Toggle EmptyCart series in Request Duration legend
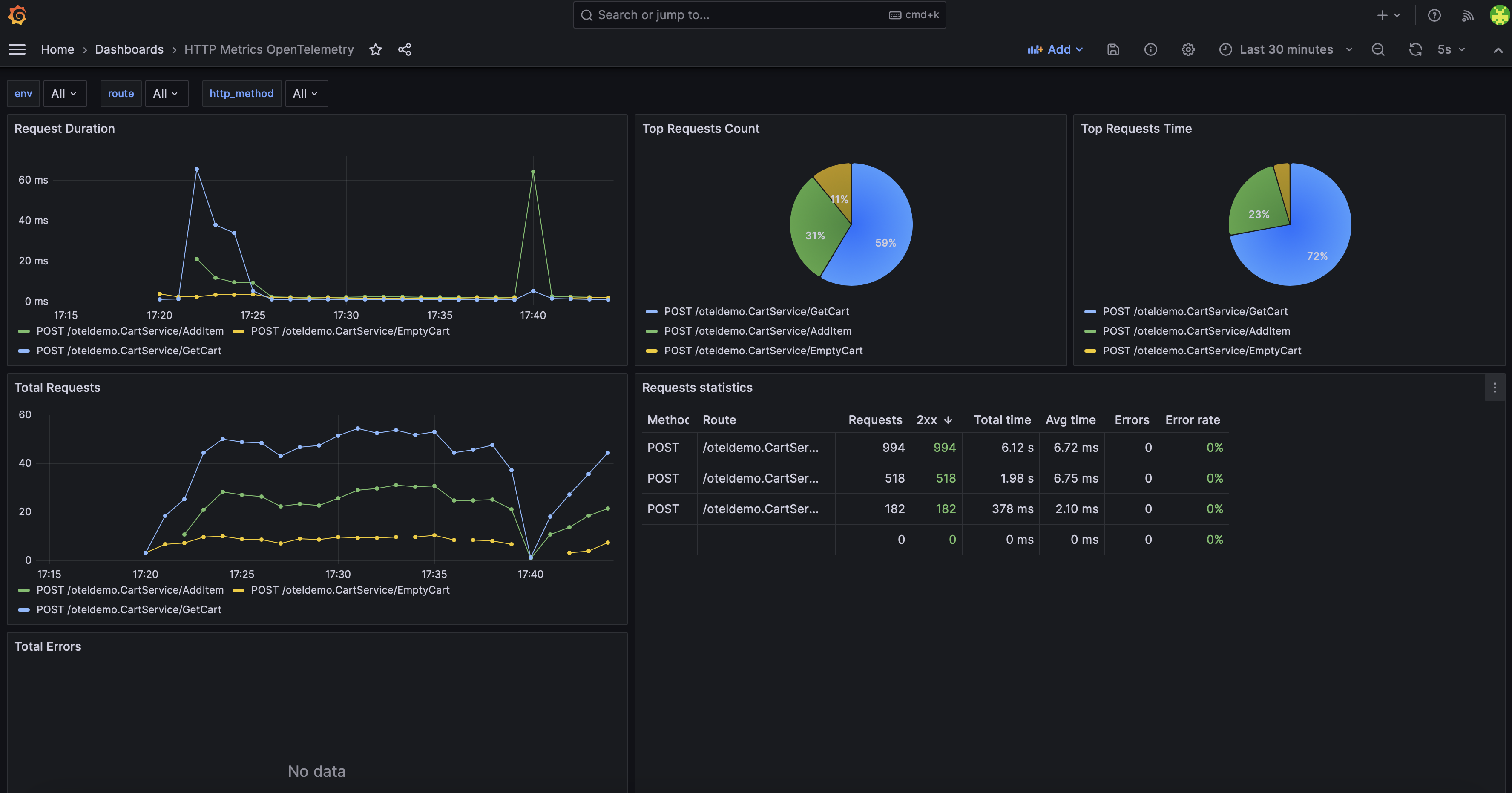The height and width of the screenshot is (793, 1512). tap(350, 331)
